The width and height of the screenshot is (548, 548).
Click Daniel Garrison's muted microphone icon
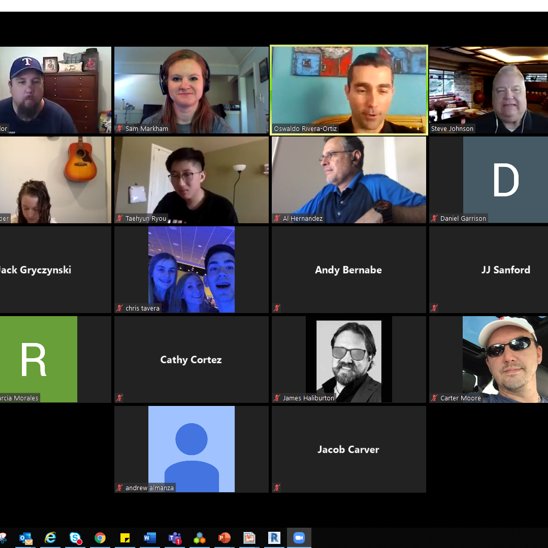434,218
